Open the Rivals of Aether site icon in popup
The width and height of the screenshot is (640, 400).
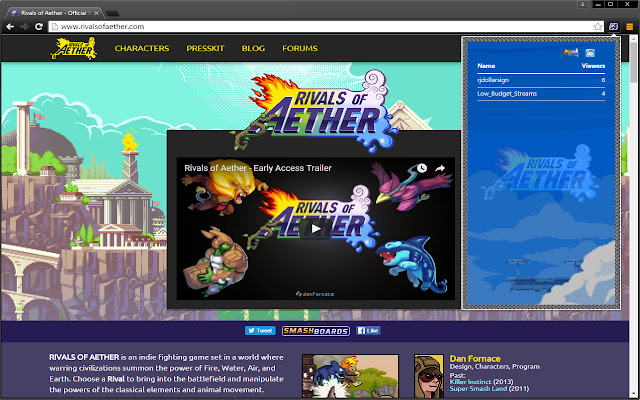(570, 52)
